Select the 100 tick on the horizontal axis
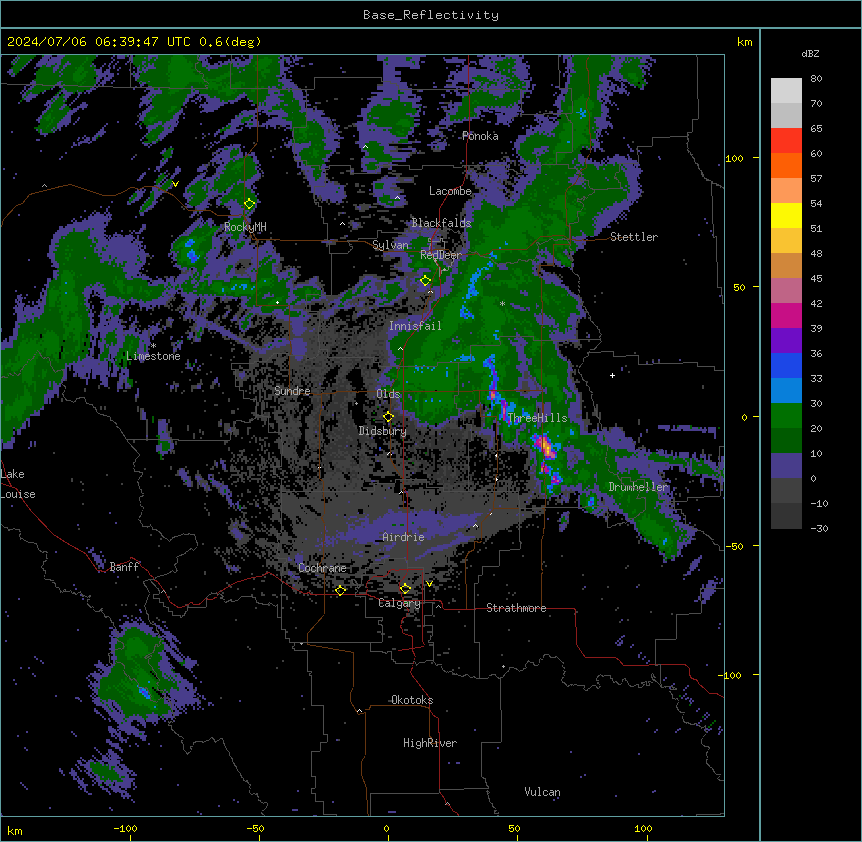This screenshot has width=862, height=842. tap(643, 828)
